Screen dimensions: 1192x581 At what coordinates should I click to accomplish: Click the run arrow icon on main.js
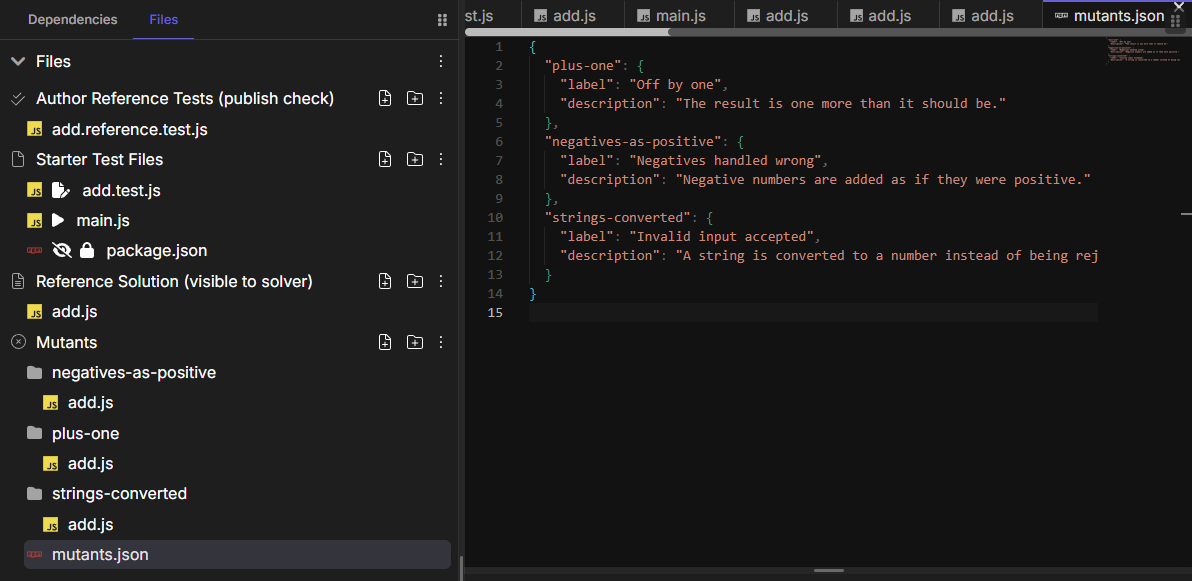pyautogui.click(x=59, y=221)
